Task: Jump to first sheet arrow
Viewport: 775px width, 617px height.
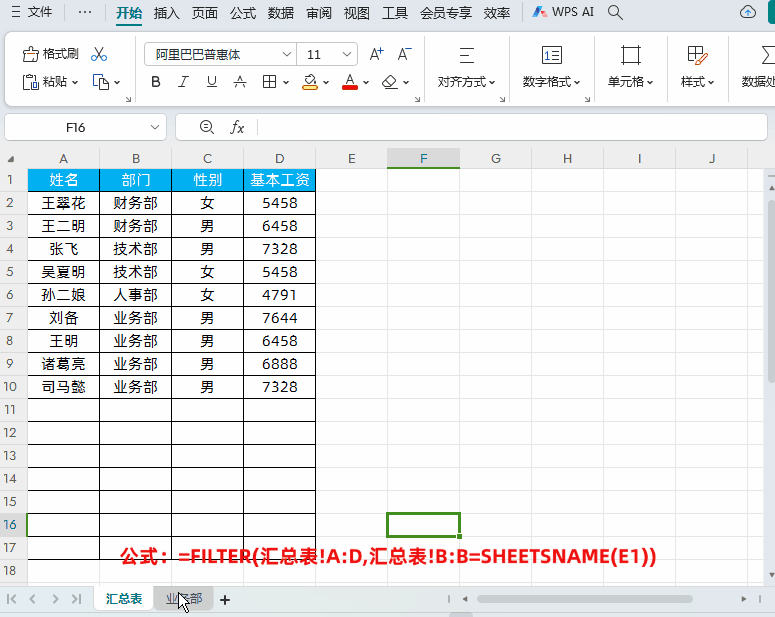Action: click(11, 599)
